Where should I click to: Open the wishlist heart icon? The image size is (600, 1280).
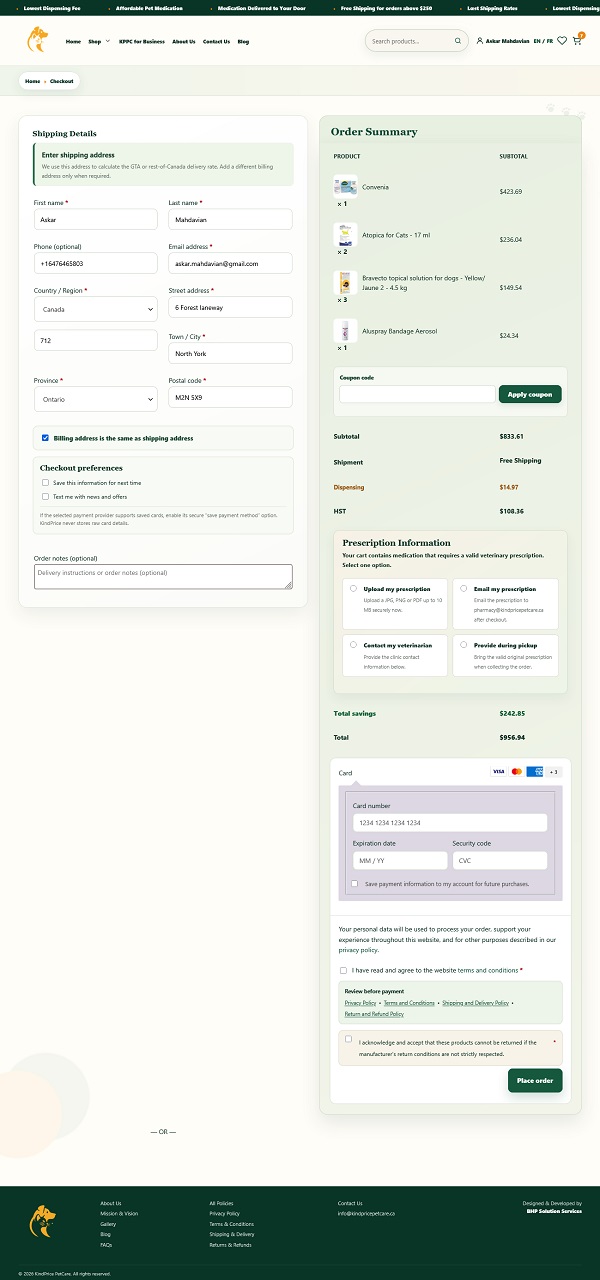point(562,41)
